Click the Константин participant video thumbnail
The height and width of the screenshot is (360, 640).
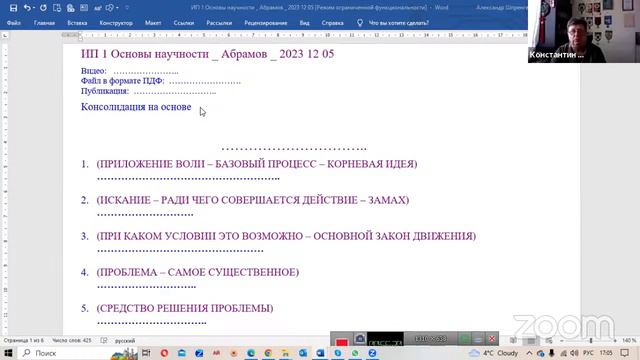pyautogui.click(x=584, y=31)
